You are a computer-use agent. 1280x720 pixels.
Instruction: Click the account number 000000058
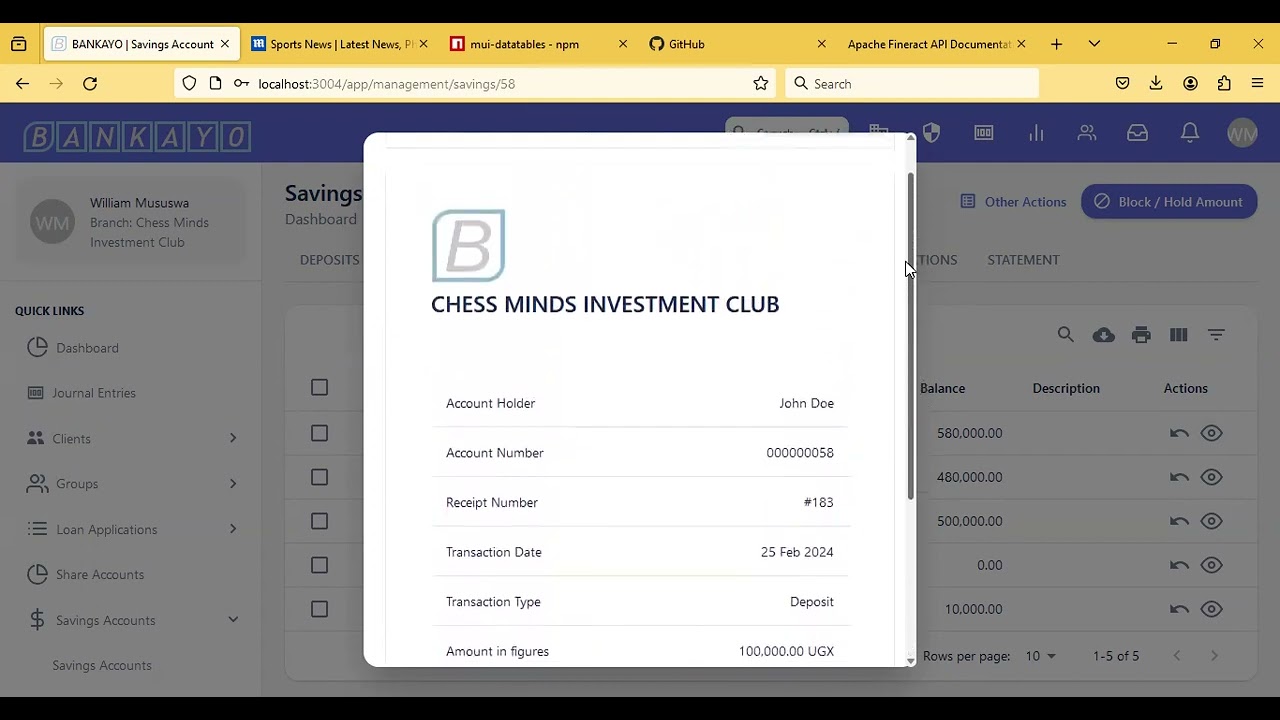tap(800, 453)
